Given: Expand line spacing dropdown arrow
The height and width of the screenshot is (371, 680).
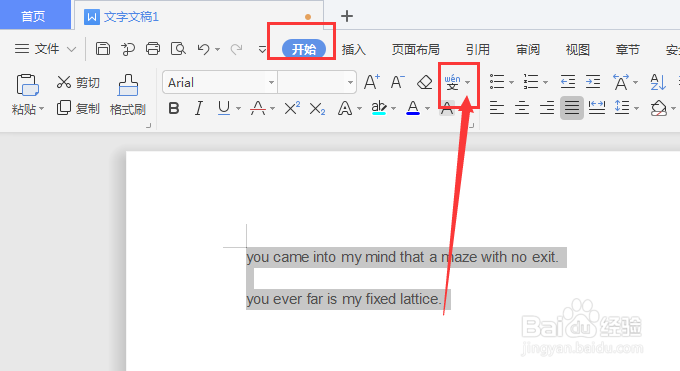Looking at the screenshot, I should click(x=636, y=108).
